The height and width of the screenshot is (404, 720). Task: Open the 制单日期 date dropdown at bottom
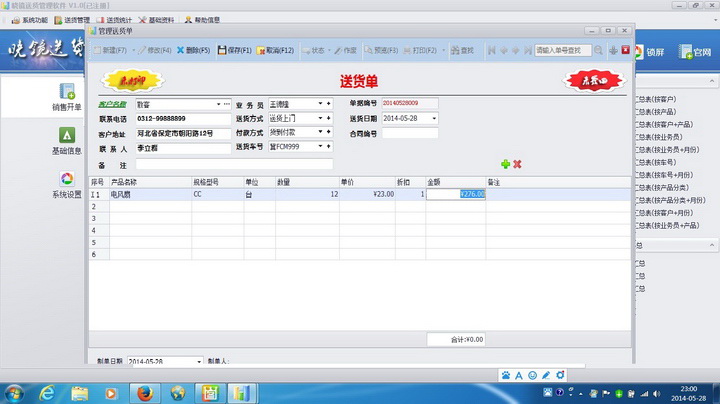point(199,361)
